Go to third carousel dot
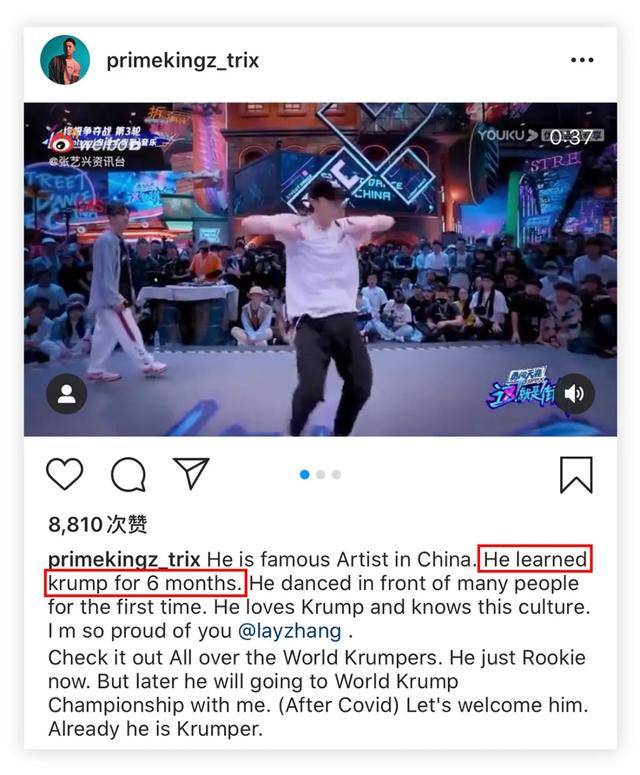This screenshot has width=640, height=775. [x=336, y=474]
